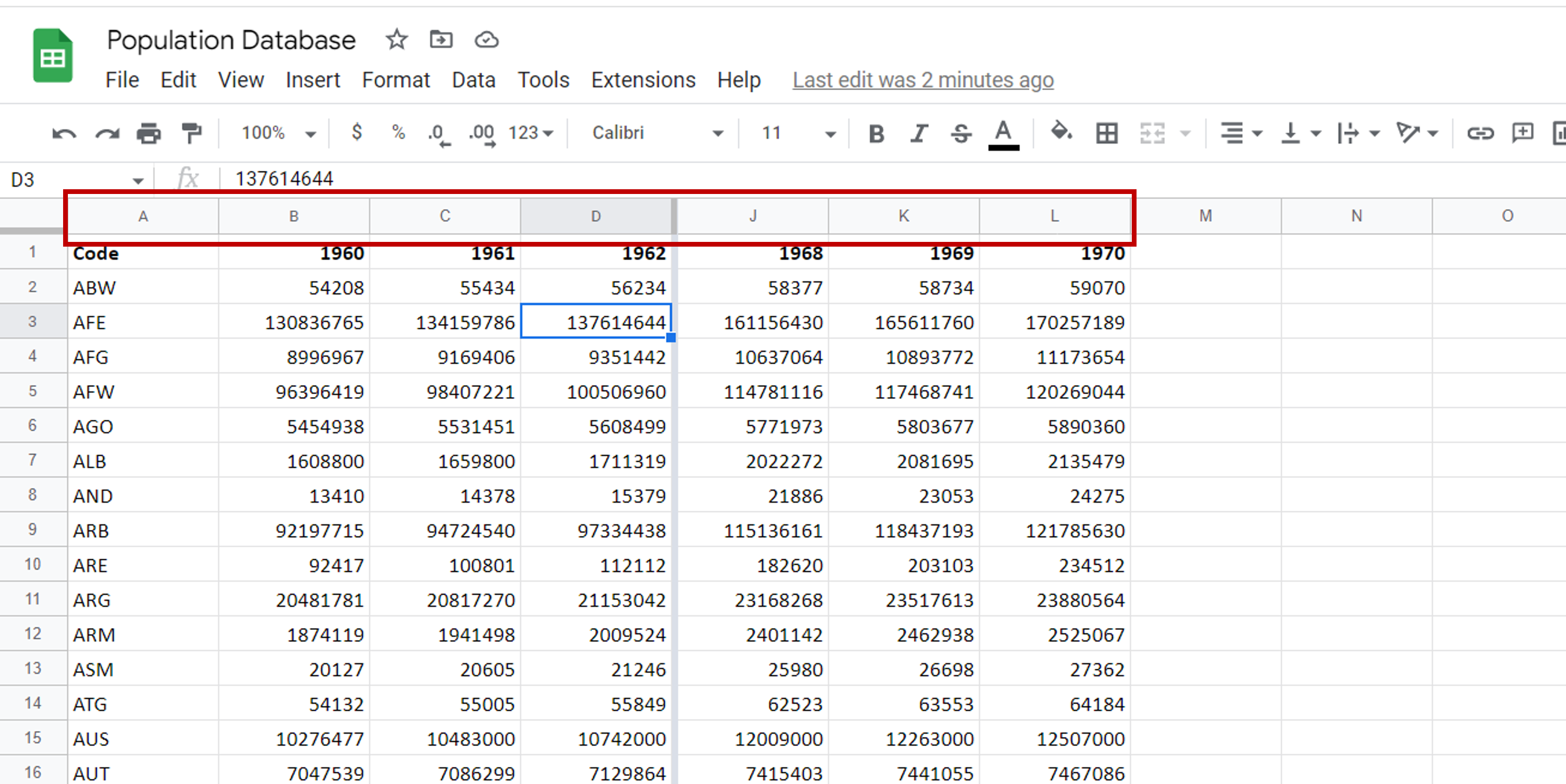Screen dimensions: 1566x784
Task: Click the Insert comment icon
Action: tap(1523, 133)
